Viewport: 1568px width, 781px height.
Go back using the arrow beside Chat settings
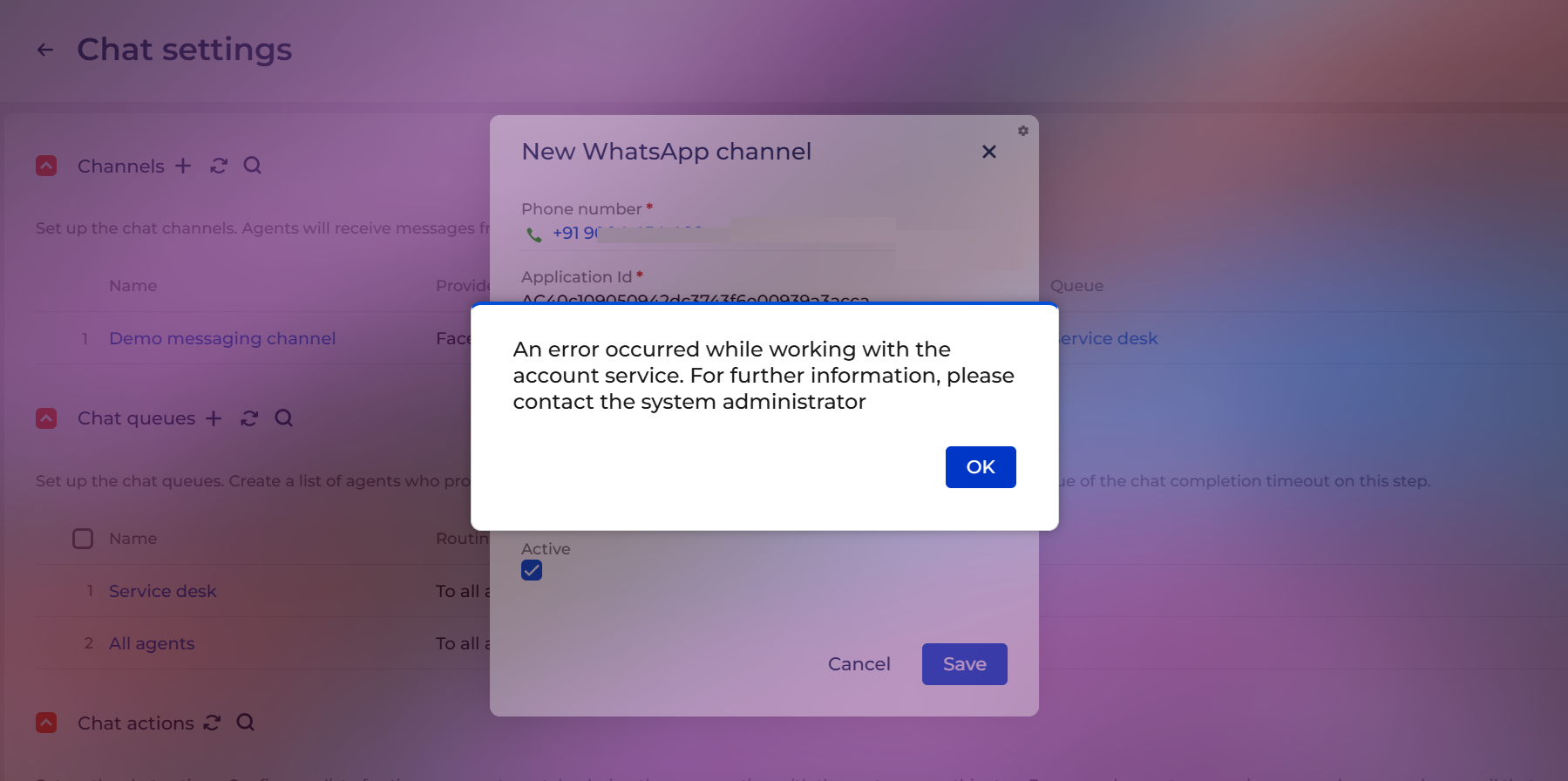coord(45,50)
